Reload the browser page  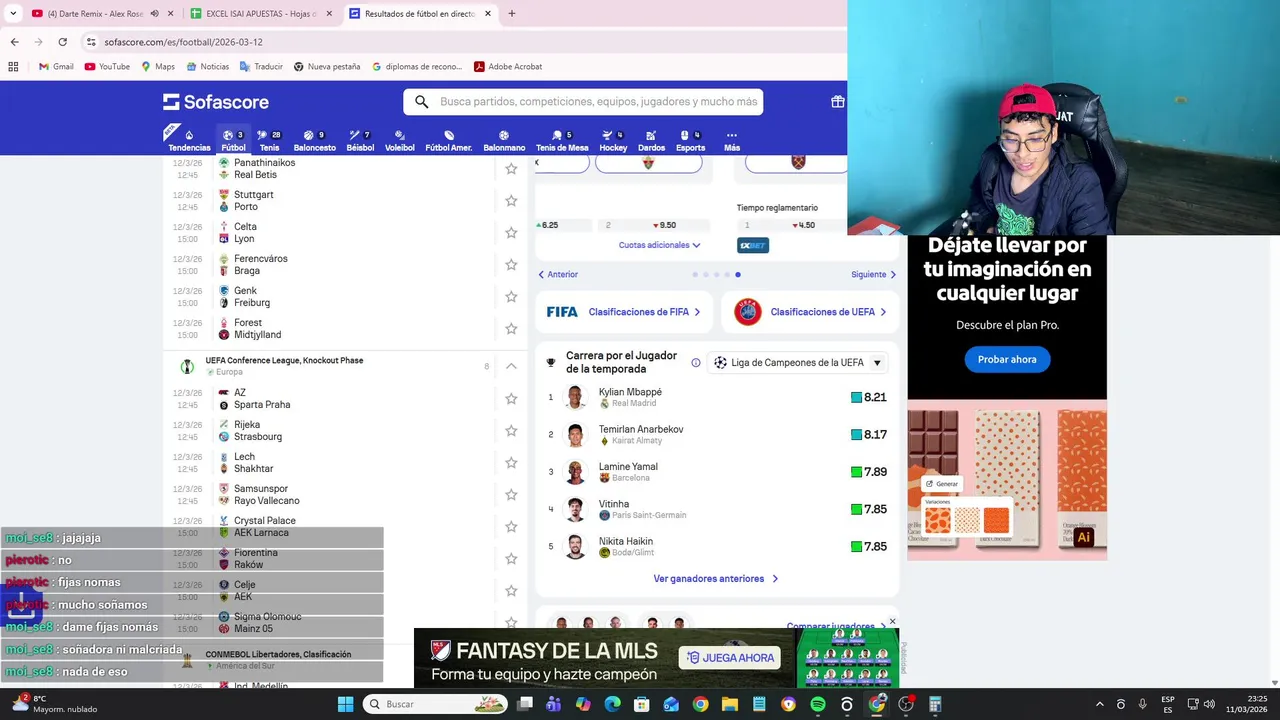pos(62,42)
